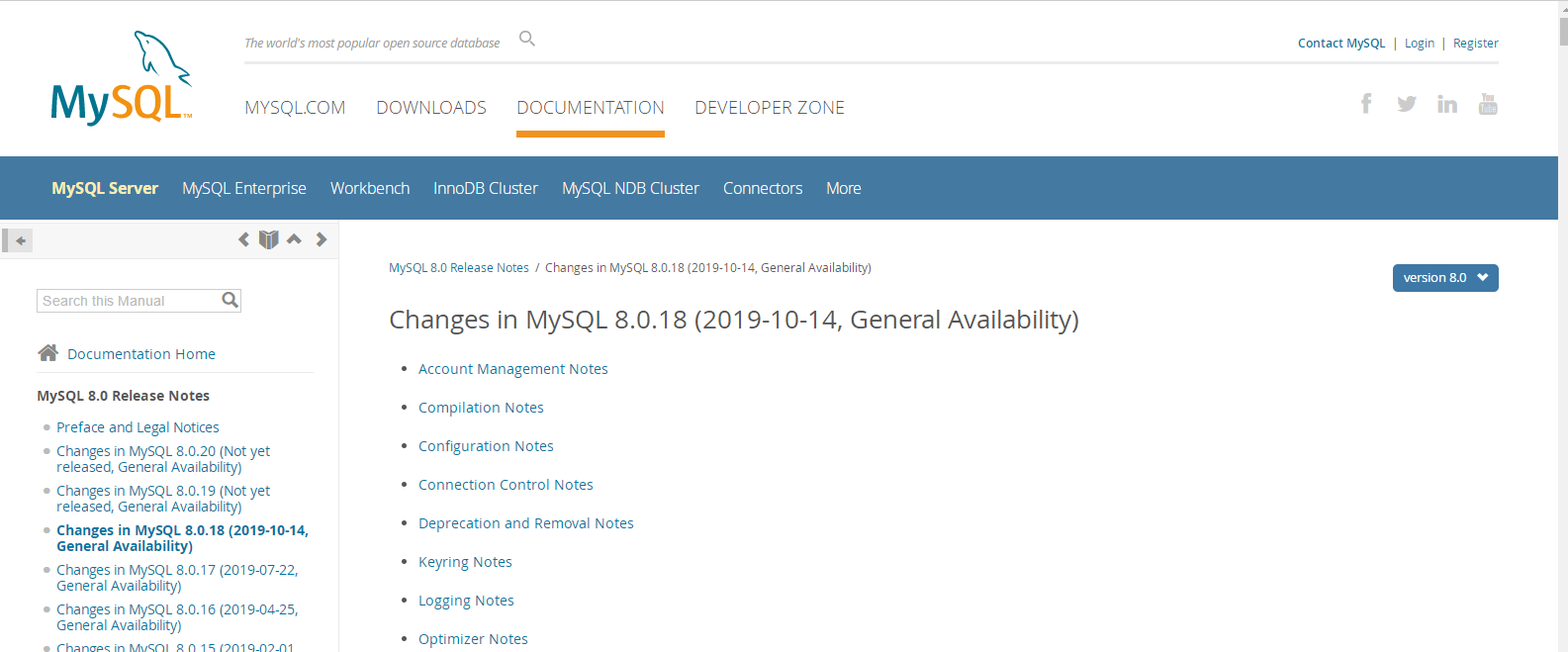The height and width of the screenshot is (652, 1568).
Task: Open the YouTube social icon
Action: (1488, 104)
